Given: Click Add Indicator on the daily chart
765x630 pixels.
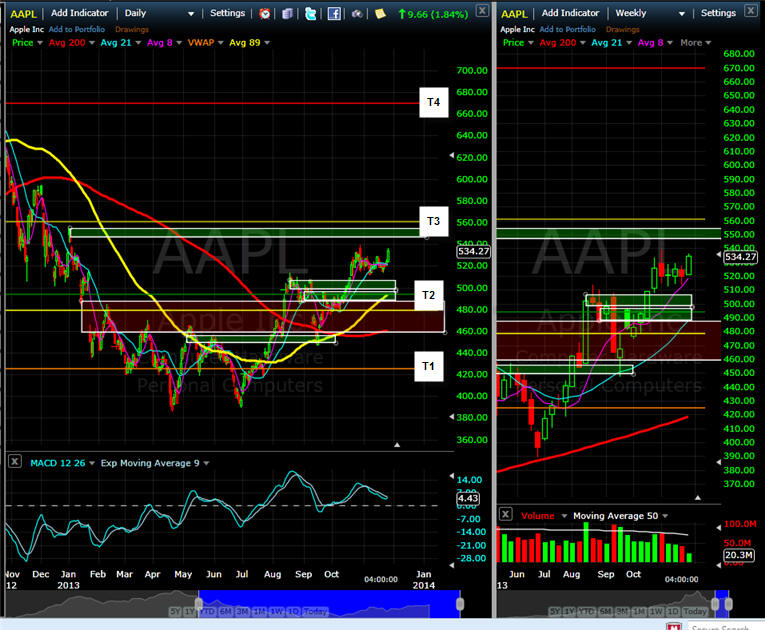Looking at the screenshot, I should point(80,13).
